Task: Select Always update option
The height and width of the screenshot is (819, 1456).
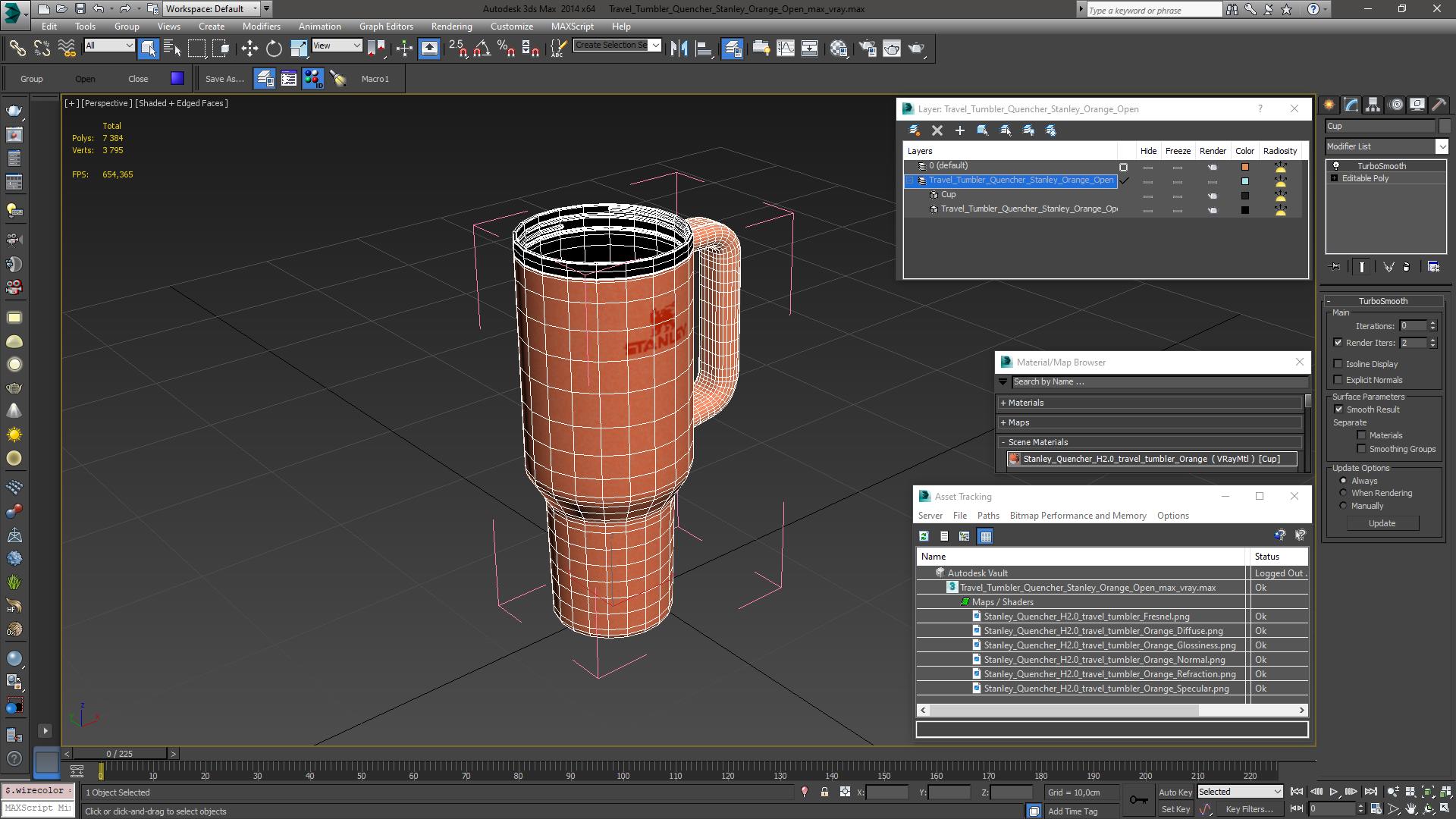Action: 1344,481
